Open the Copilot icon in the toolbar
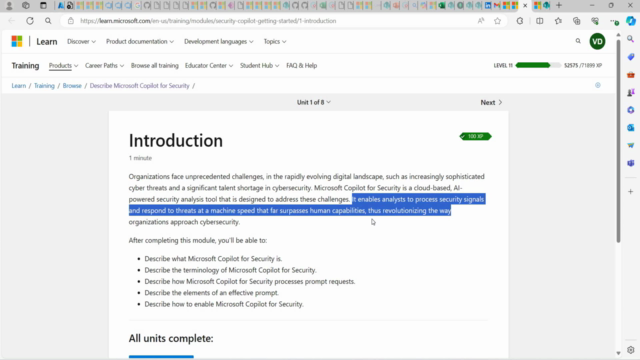Screen dimensions: 640x360 point(631,21)
